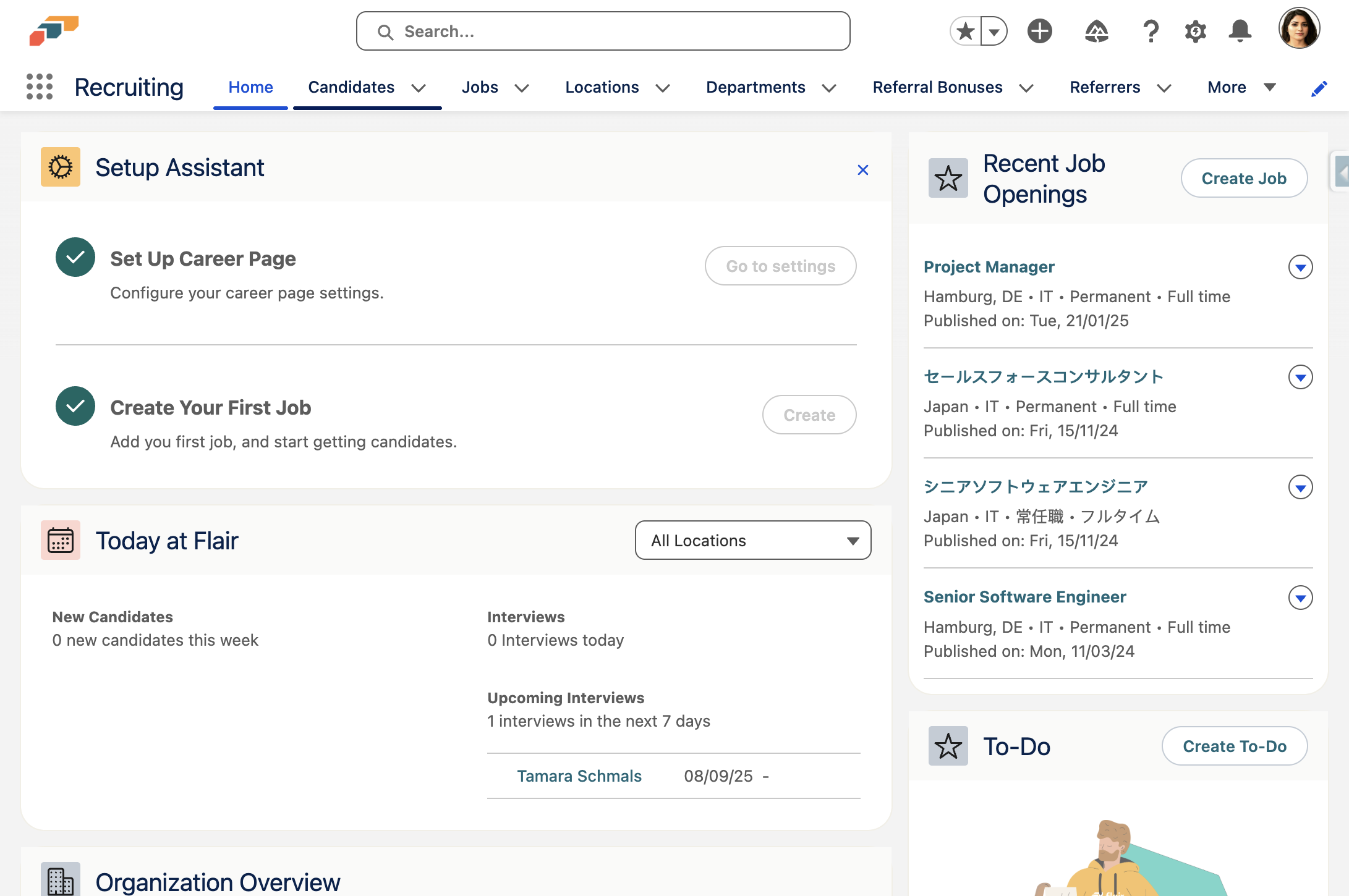Image resolution: width=1349 pixels, height=896 pixels.
Task: Open the Trailhead guidance icon
Action: (1096, 32)
